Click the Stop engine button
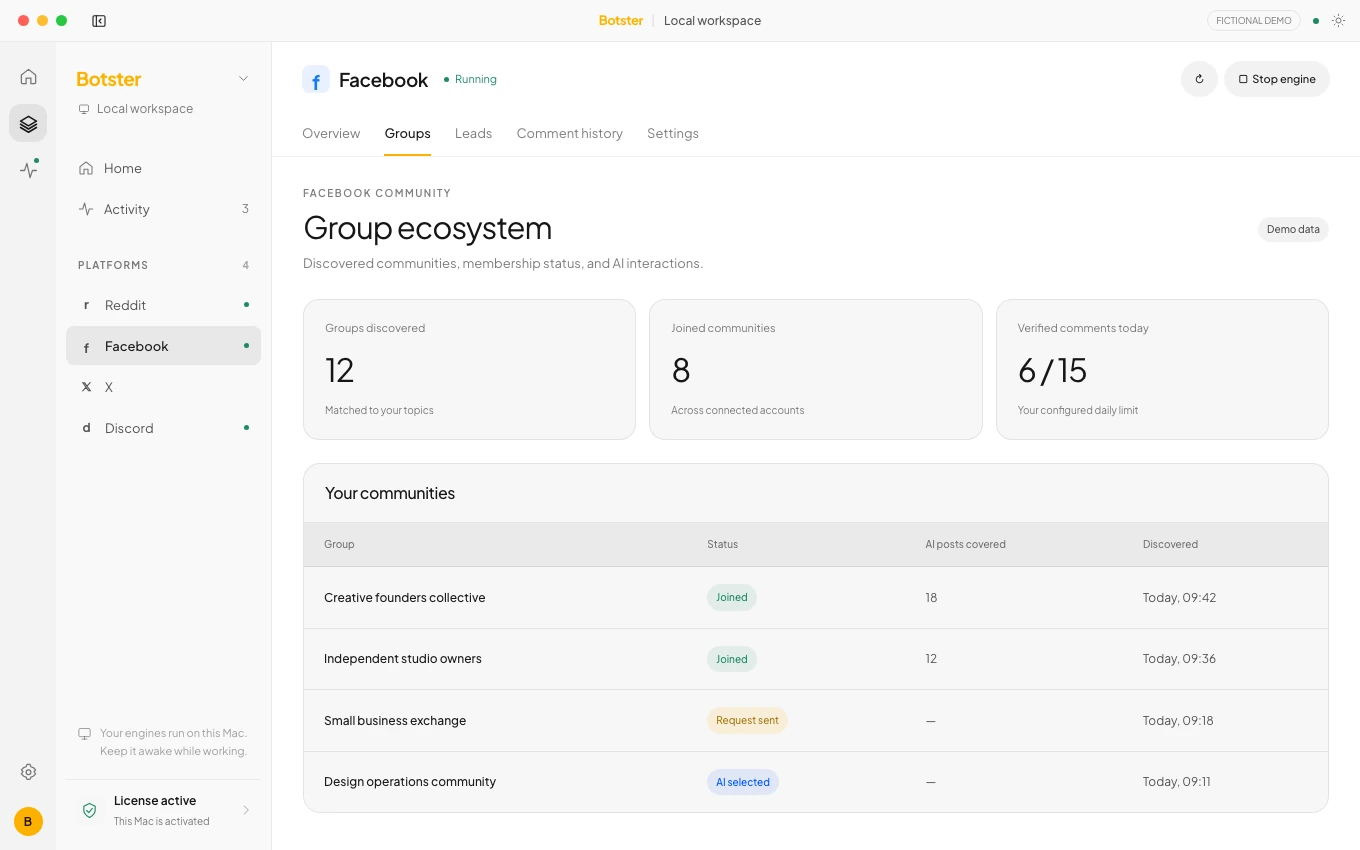The width and height of the screenshot is (1360, 850). click(1277, 79)
